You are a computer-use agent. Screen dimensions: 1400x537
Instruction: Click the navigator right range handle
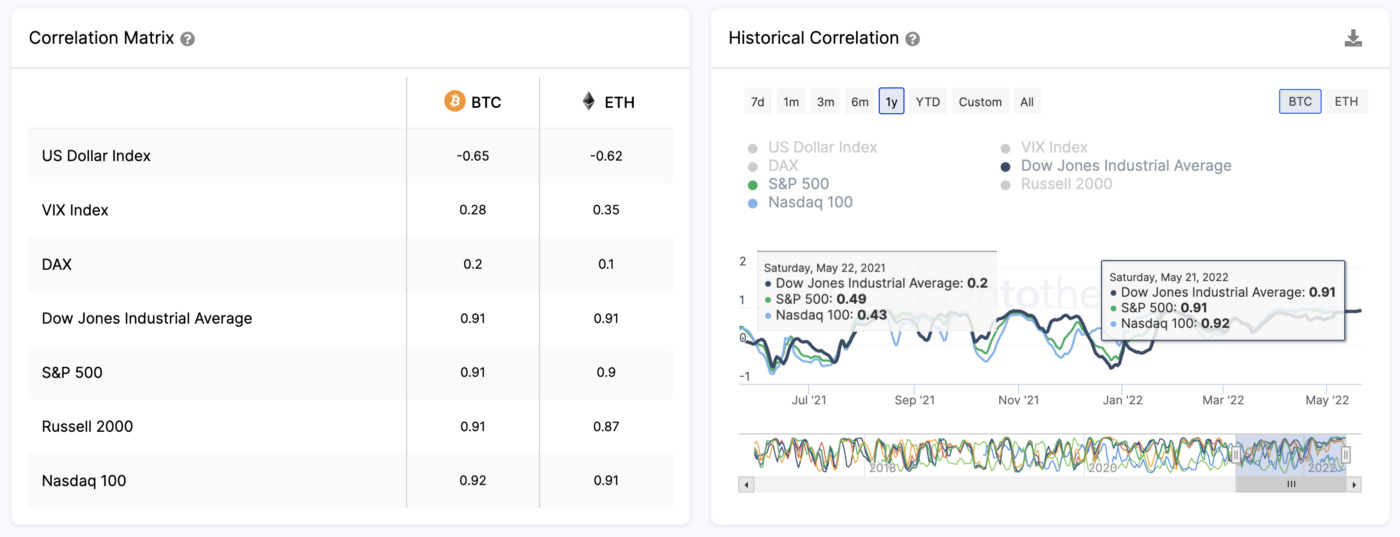(x=1346, y=455)
